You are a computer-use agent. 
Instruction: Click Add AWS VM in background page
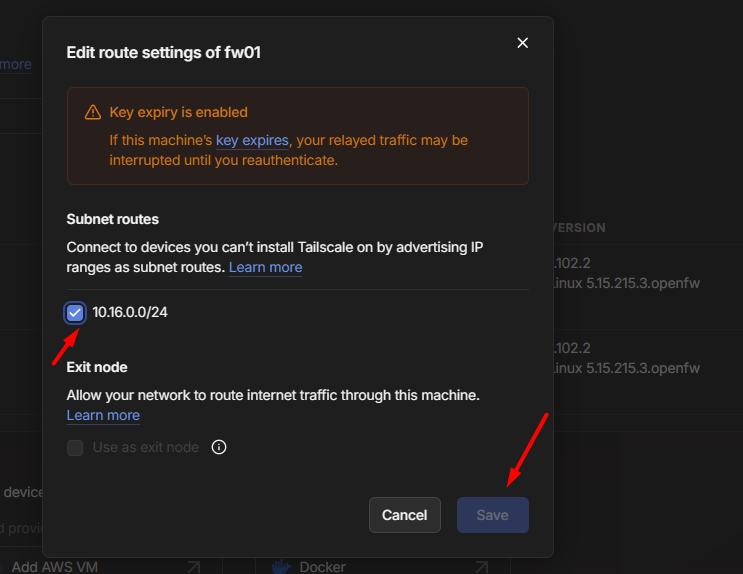[55, 567]
